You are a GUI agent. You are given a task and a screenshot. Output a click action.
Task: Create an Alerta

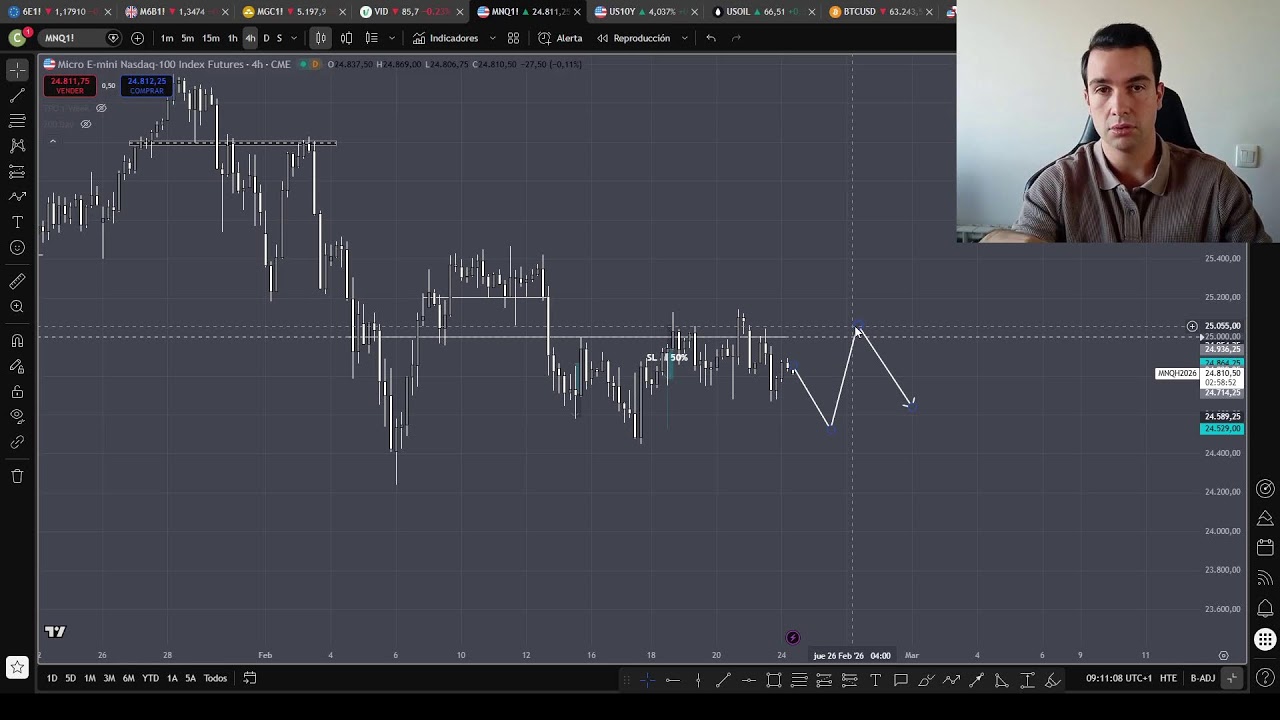click(560, 38)
